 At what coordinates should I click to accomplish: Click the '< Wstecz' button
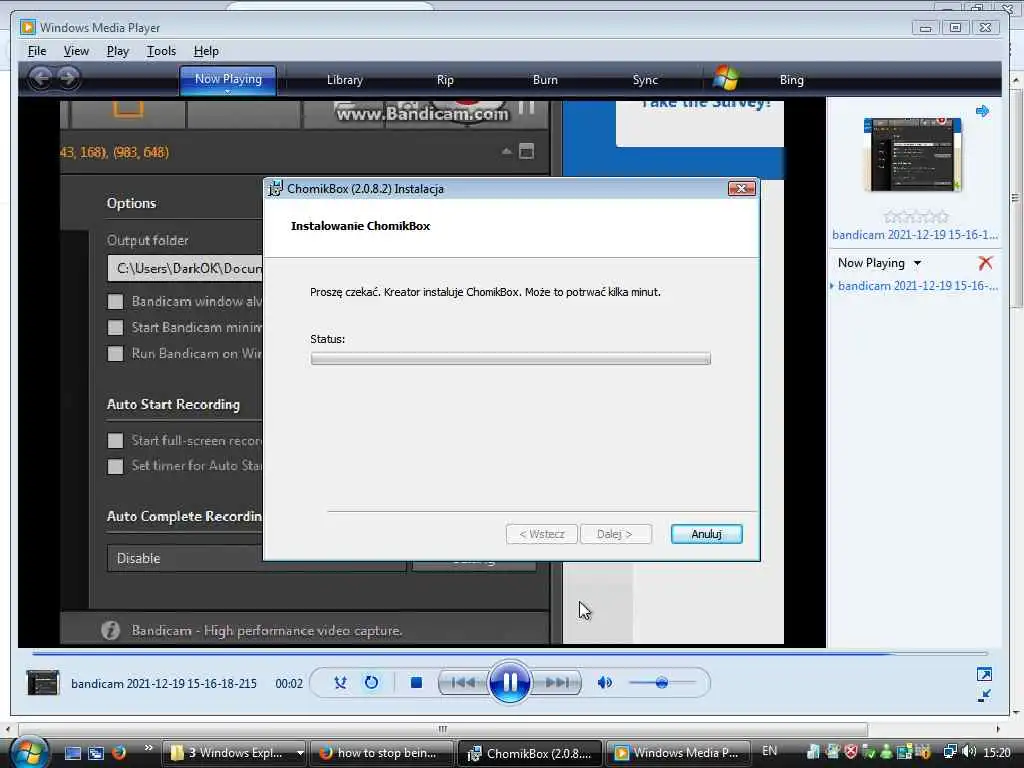(x=542, y=534)
